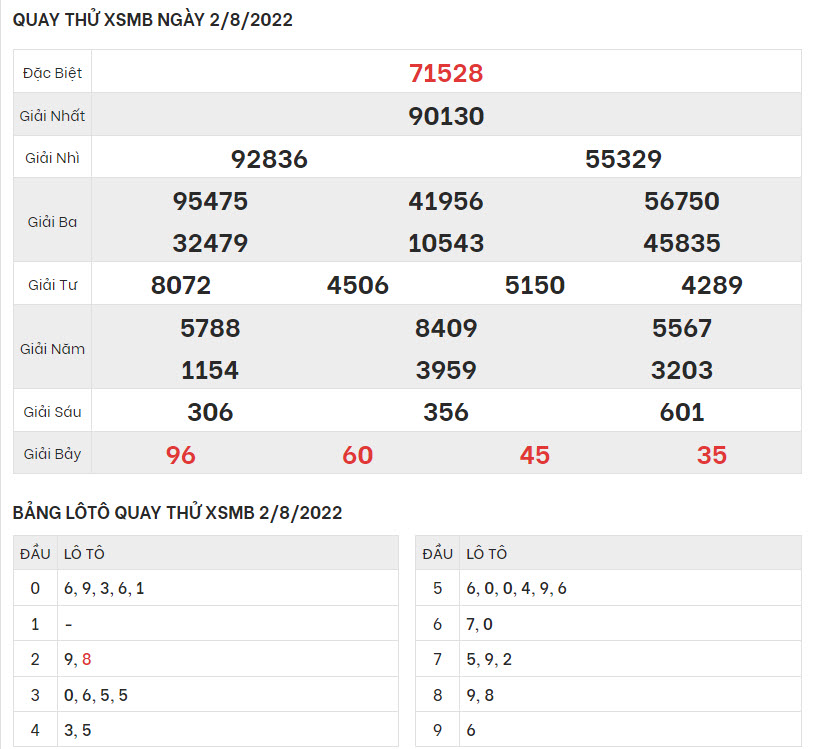The width and height of the screenshot is (814, 749).
Task: Select the Giải Ba number 45835
Action: coord(682,243)
